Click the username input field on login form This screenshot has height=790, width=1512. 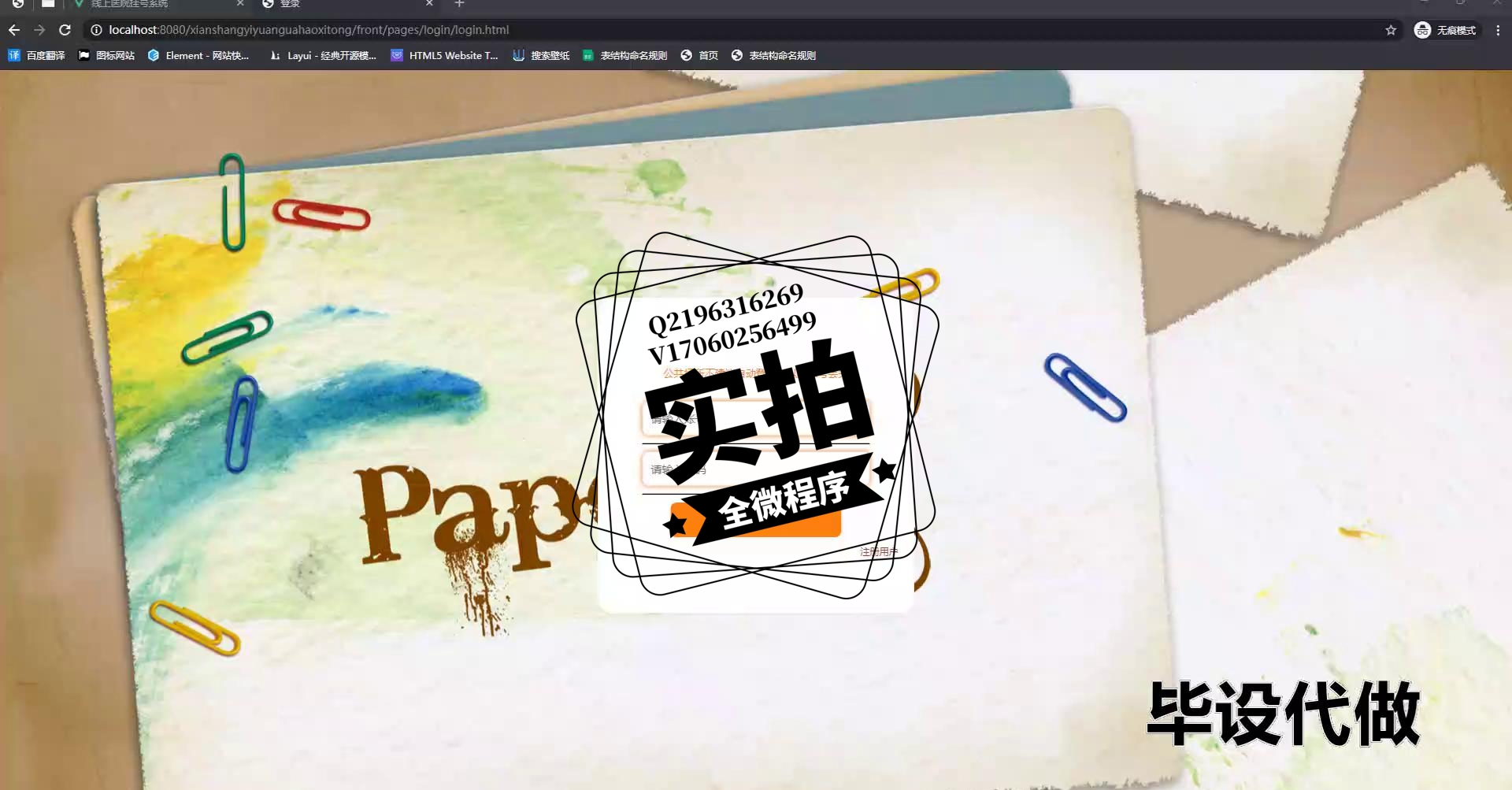[756, 419]
